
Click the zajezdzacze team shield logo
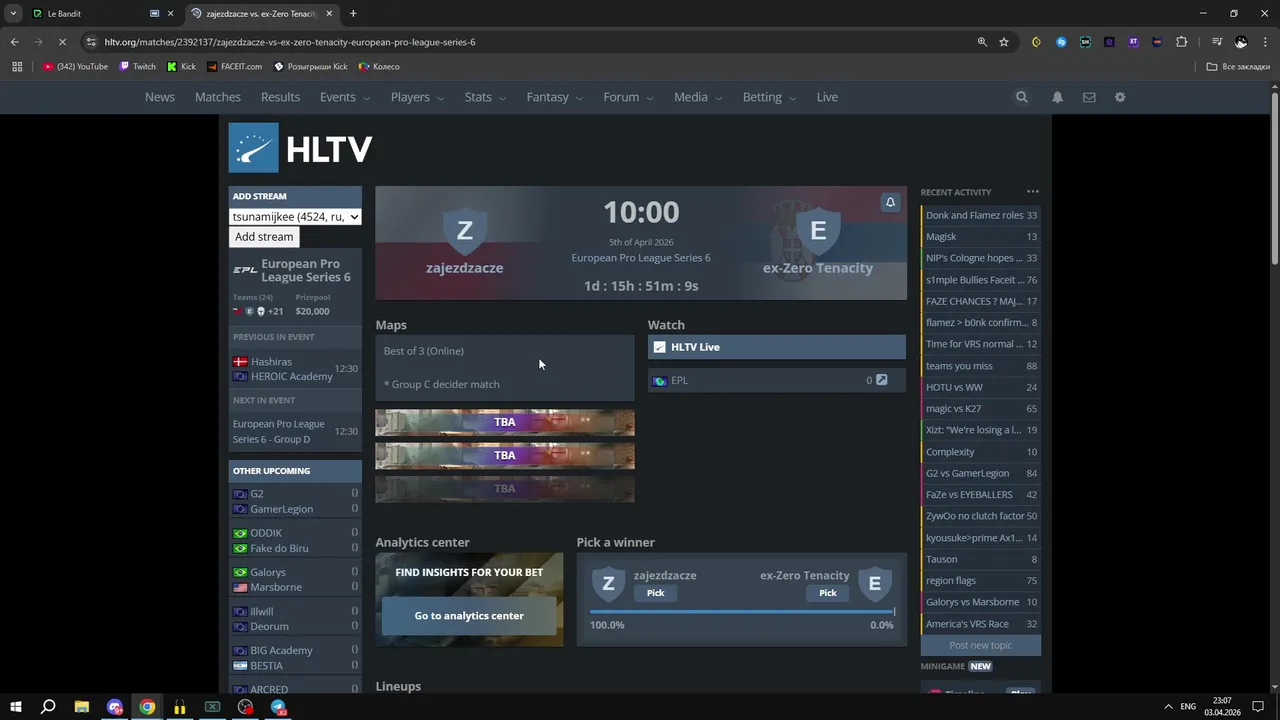pos(465,230)
